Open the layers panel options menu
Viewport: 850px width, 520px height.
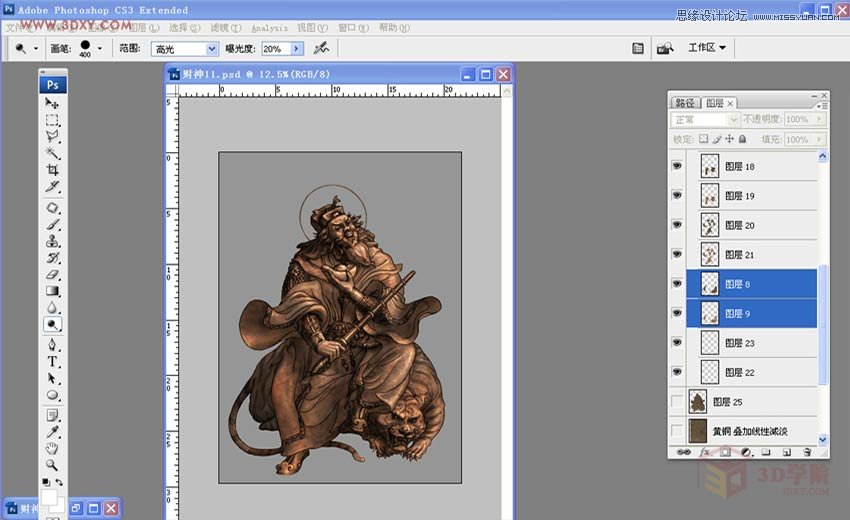click(822, 105)
